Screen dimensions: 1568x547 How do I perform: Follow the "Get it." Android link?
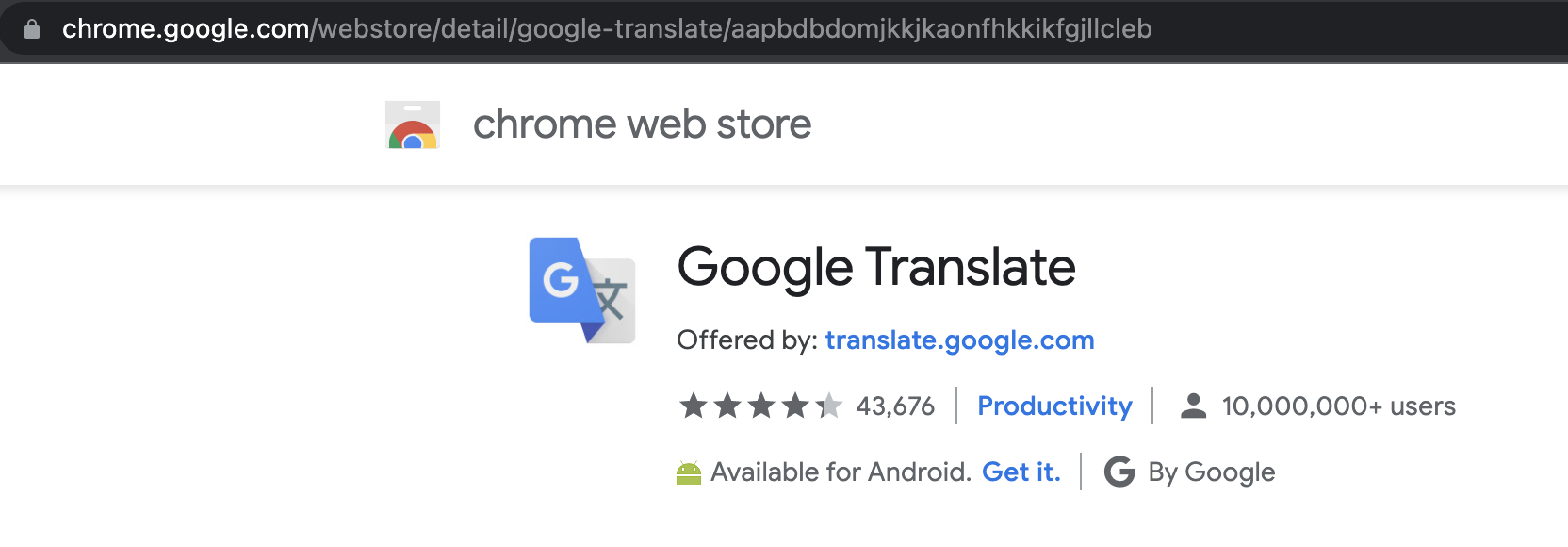1021,472
